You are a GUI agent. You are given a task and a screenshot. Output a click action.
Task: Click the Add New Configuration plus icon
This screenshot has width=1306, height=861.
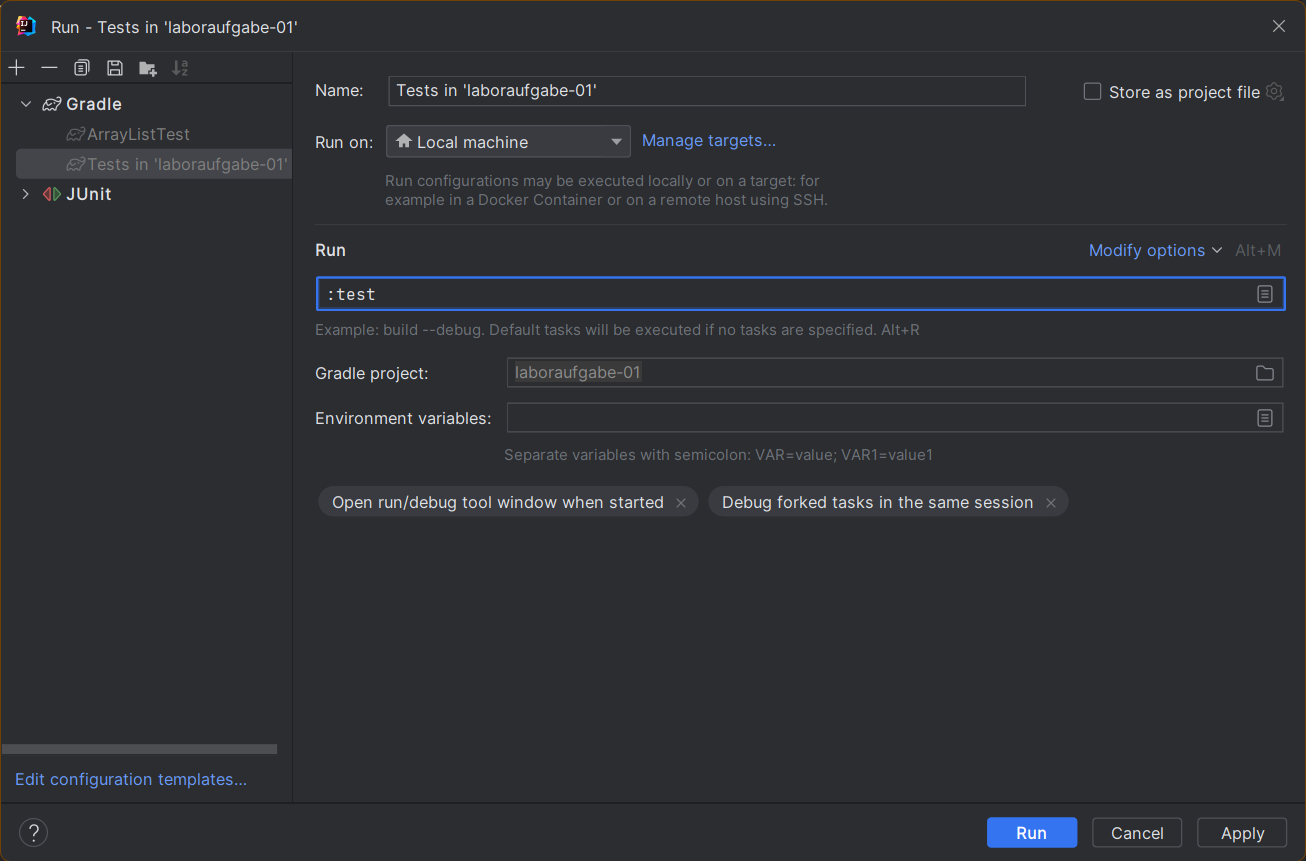pyautogui.click(x=16, y=68)
